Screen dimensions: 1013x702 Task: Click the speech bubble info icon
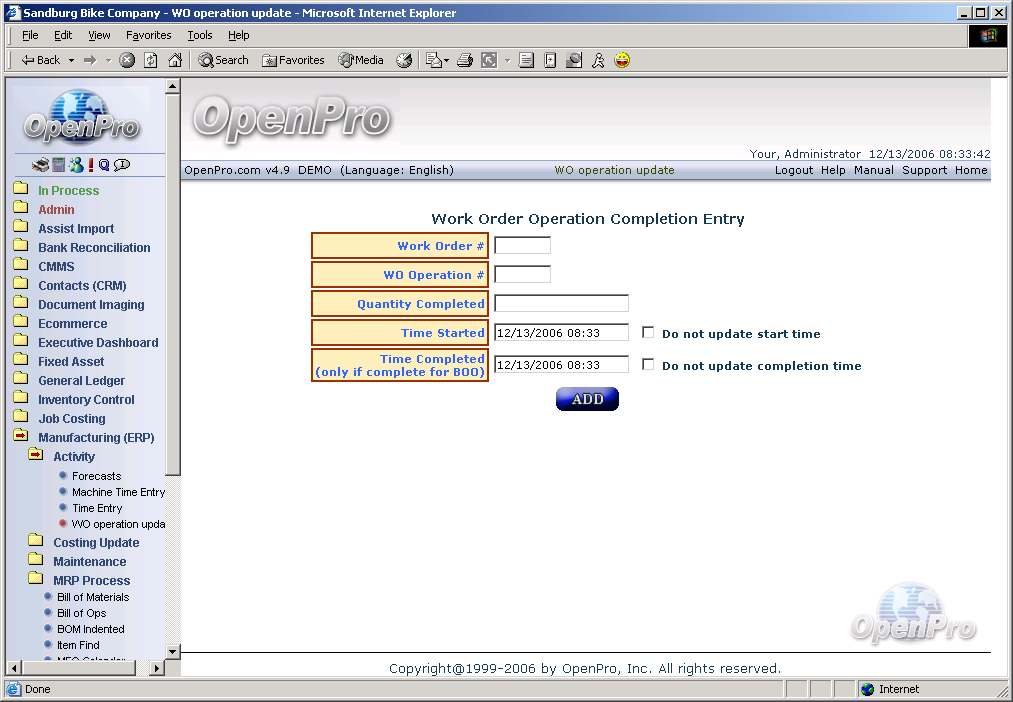click(121, 165)
